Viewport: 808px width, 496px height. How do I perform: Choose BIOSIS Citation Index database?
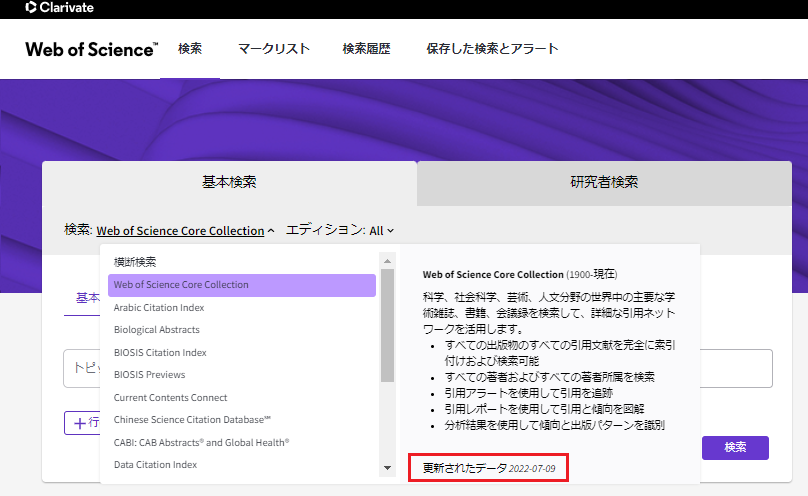pyautogui.click(x=160, y=352)
